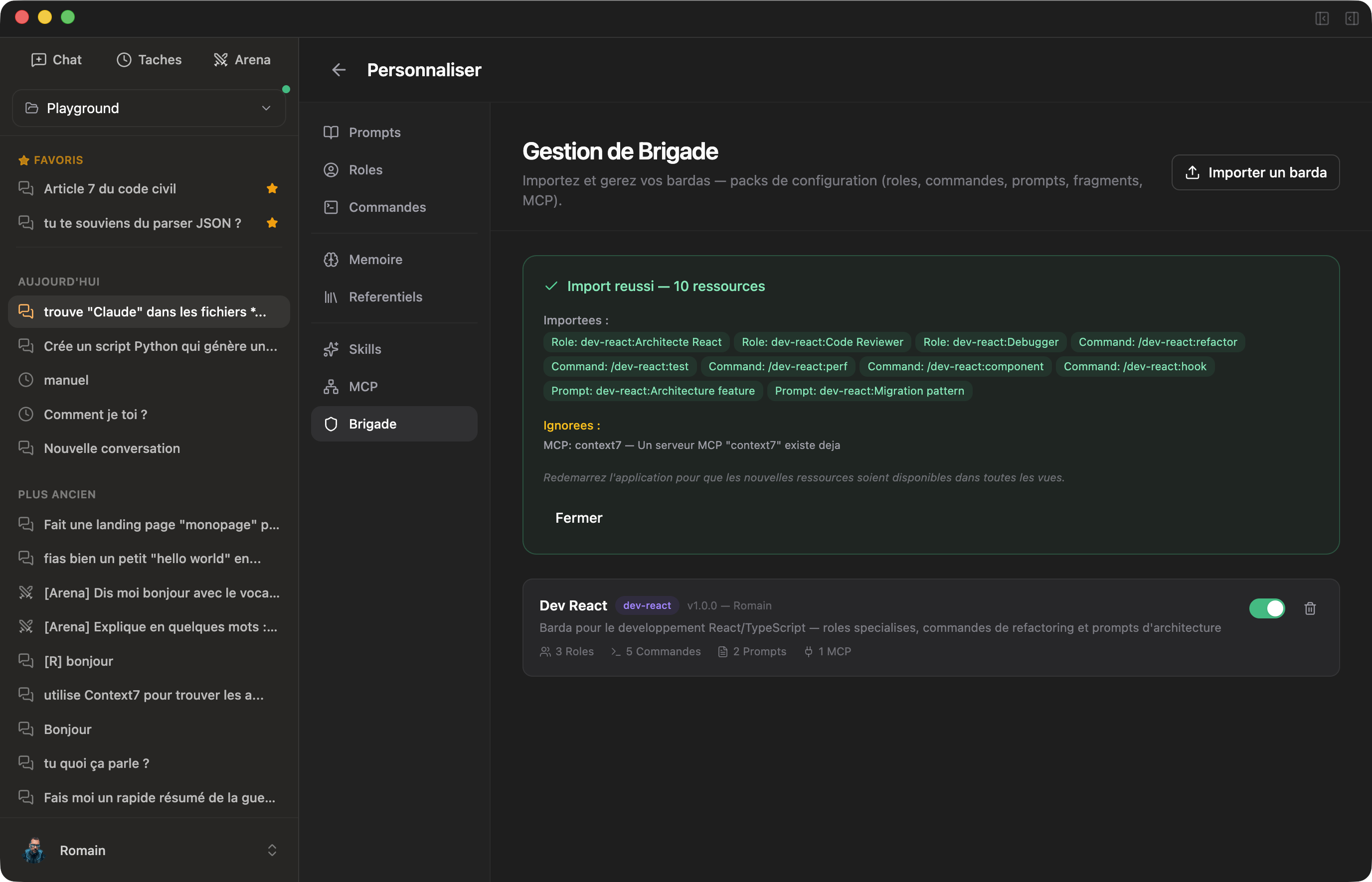Unstar 'tu te souviens du parser JSON ?'
The image size is (1372, 882).
coord(272,223)
